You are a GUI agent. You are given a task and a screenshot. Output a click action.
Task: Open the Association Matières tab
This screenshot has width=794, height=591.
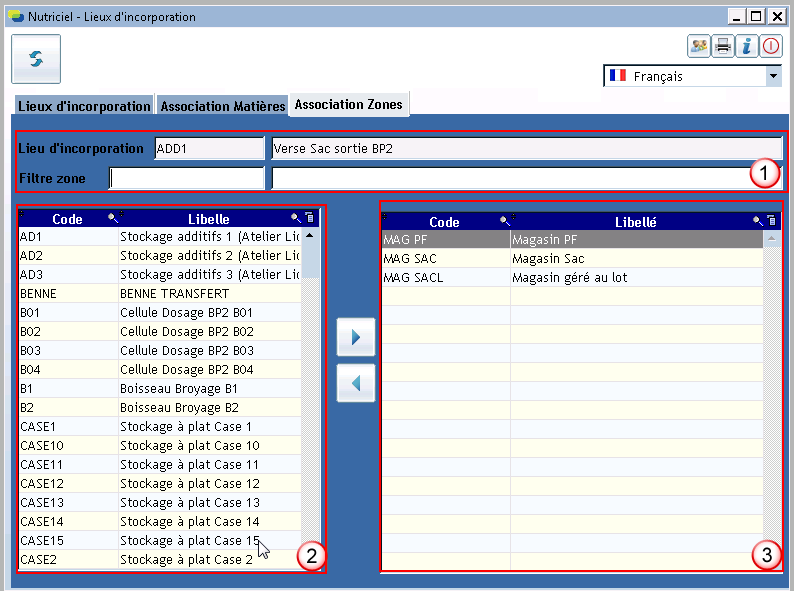222,106
